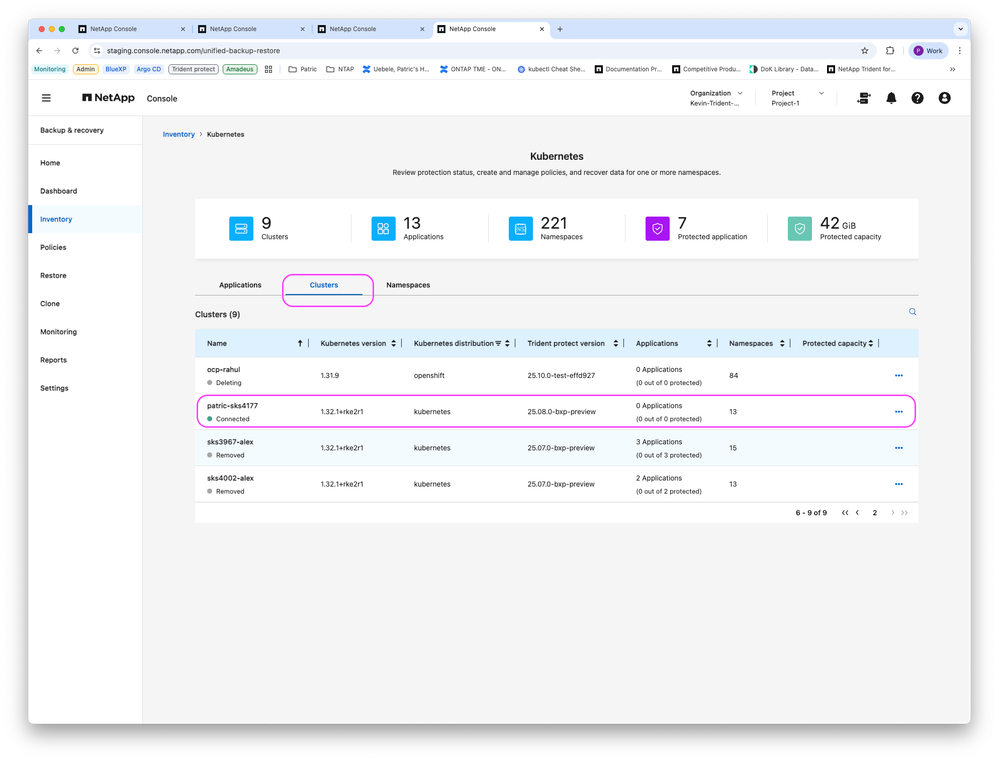Sort by Applications column

coord(709,344)
